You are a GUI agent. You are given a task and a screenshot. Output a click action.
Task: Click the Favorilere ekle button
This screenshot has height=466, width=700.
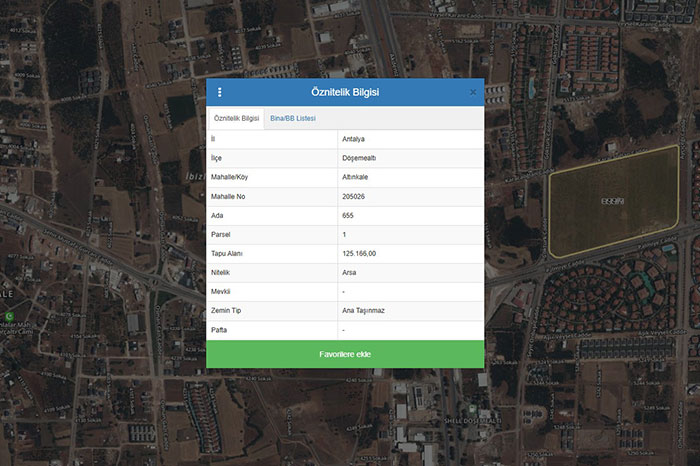[345, 354]
